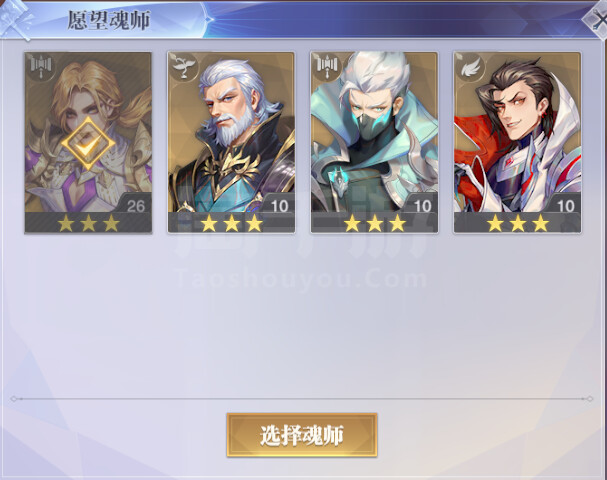Click the 愿望魂师 title header
Screen dimensions: 607x480
tap(109, 20)
